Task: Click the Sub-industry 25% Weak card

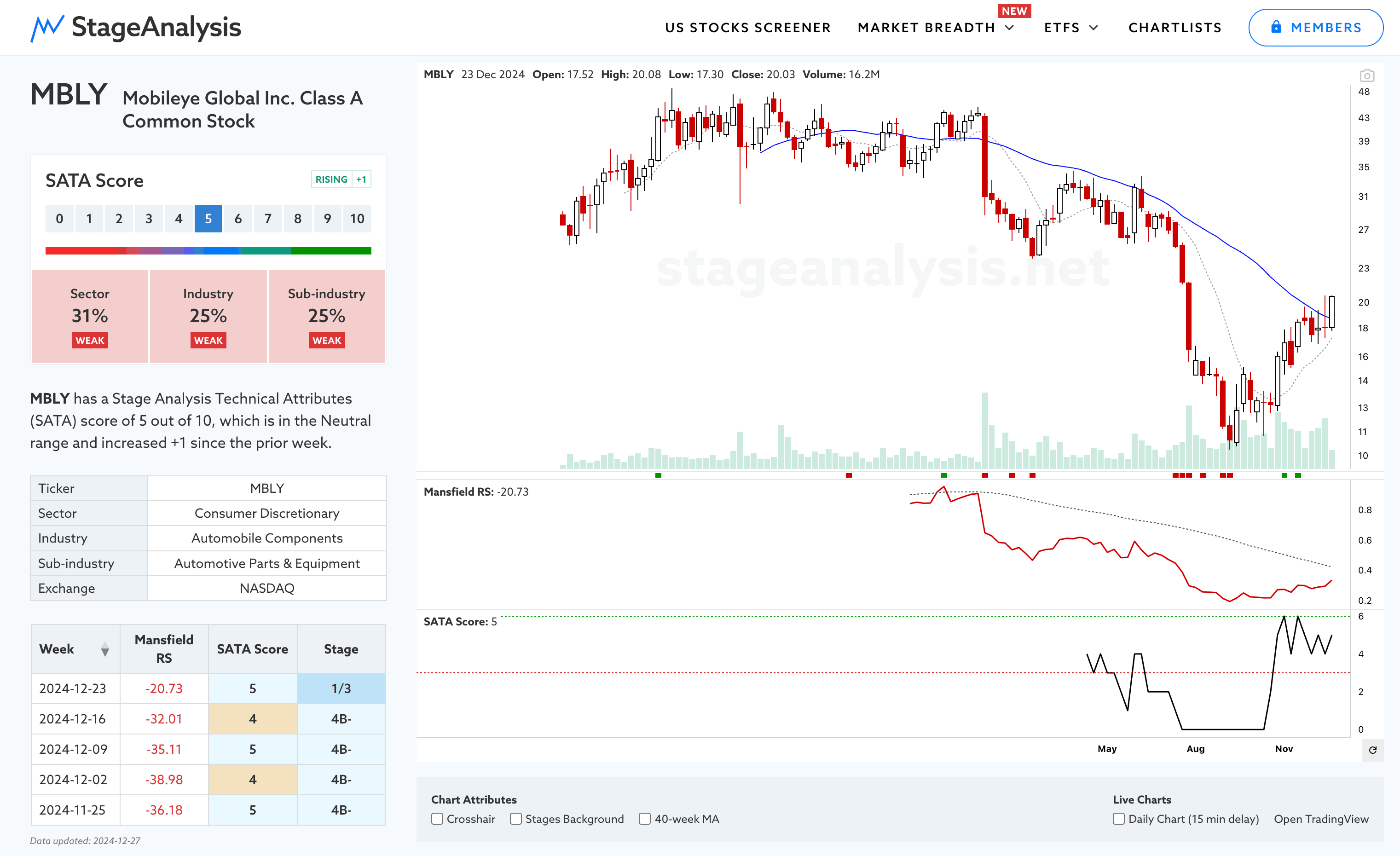Action: (327, 316)
